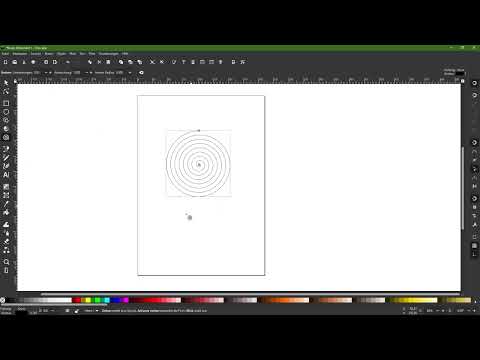Export the drawing
The image size is (480, 360).
[x=55, y=62]
